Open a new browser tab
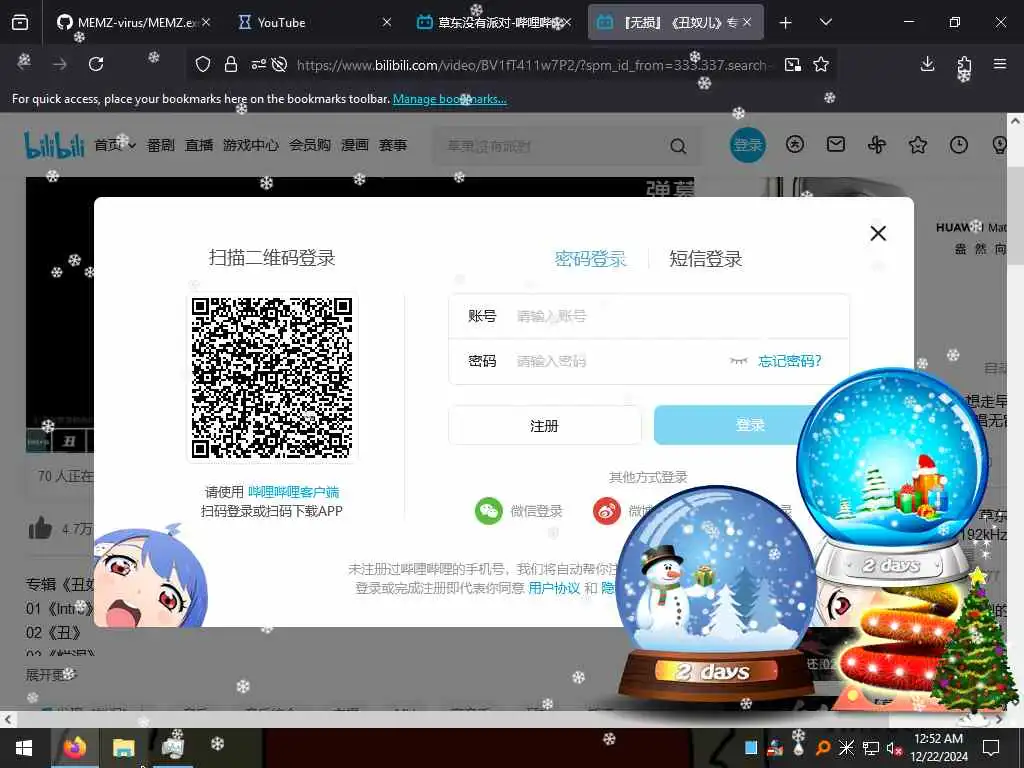 pyautogui.click(x=786, y=23)
